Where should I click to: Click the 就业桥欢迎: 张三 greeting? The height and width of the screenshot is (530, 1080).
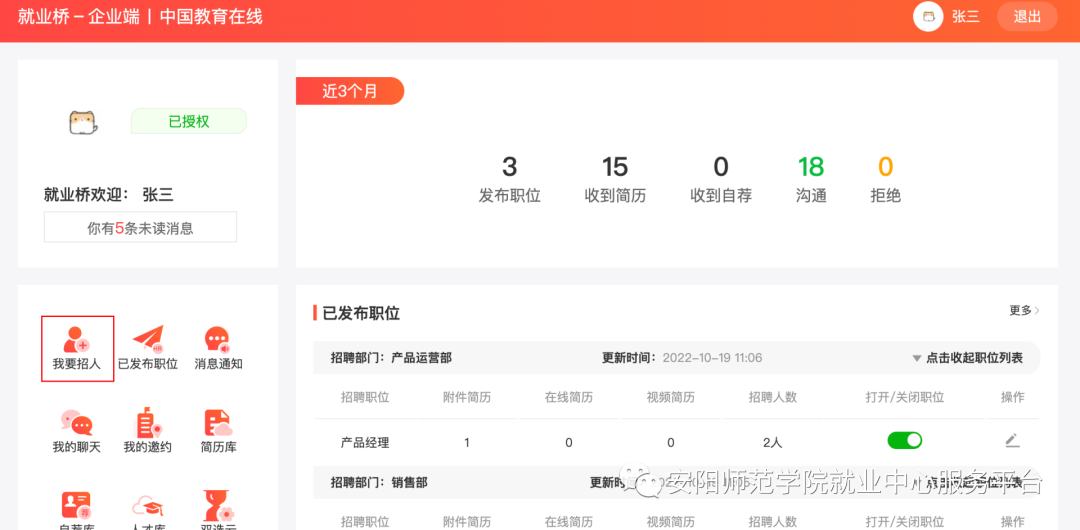click(x=109, y=195)
